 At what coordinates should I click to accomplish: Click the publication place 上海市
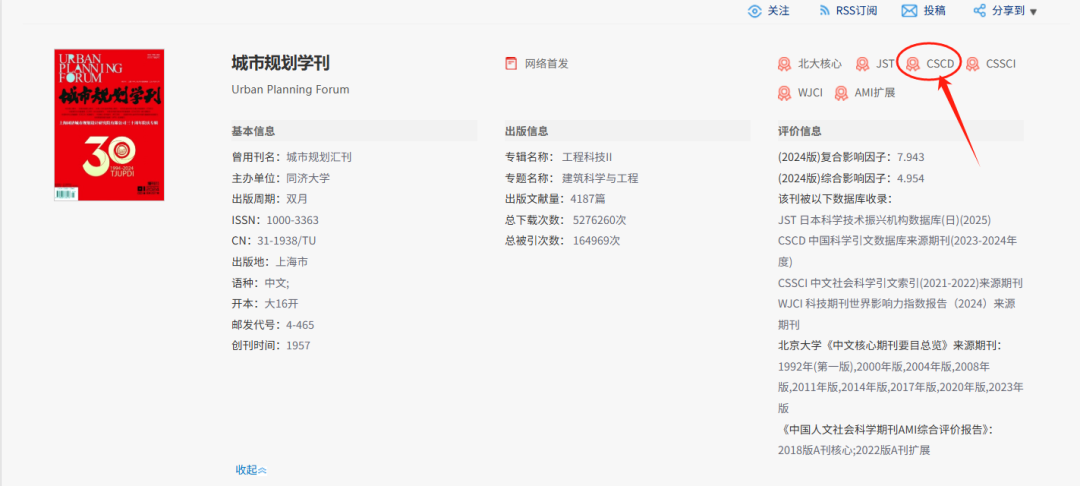pyautogui.click(x=291, y=262)
